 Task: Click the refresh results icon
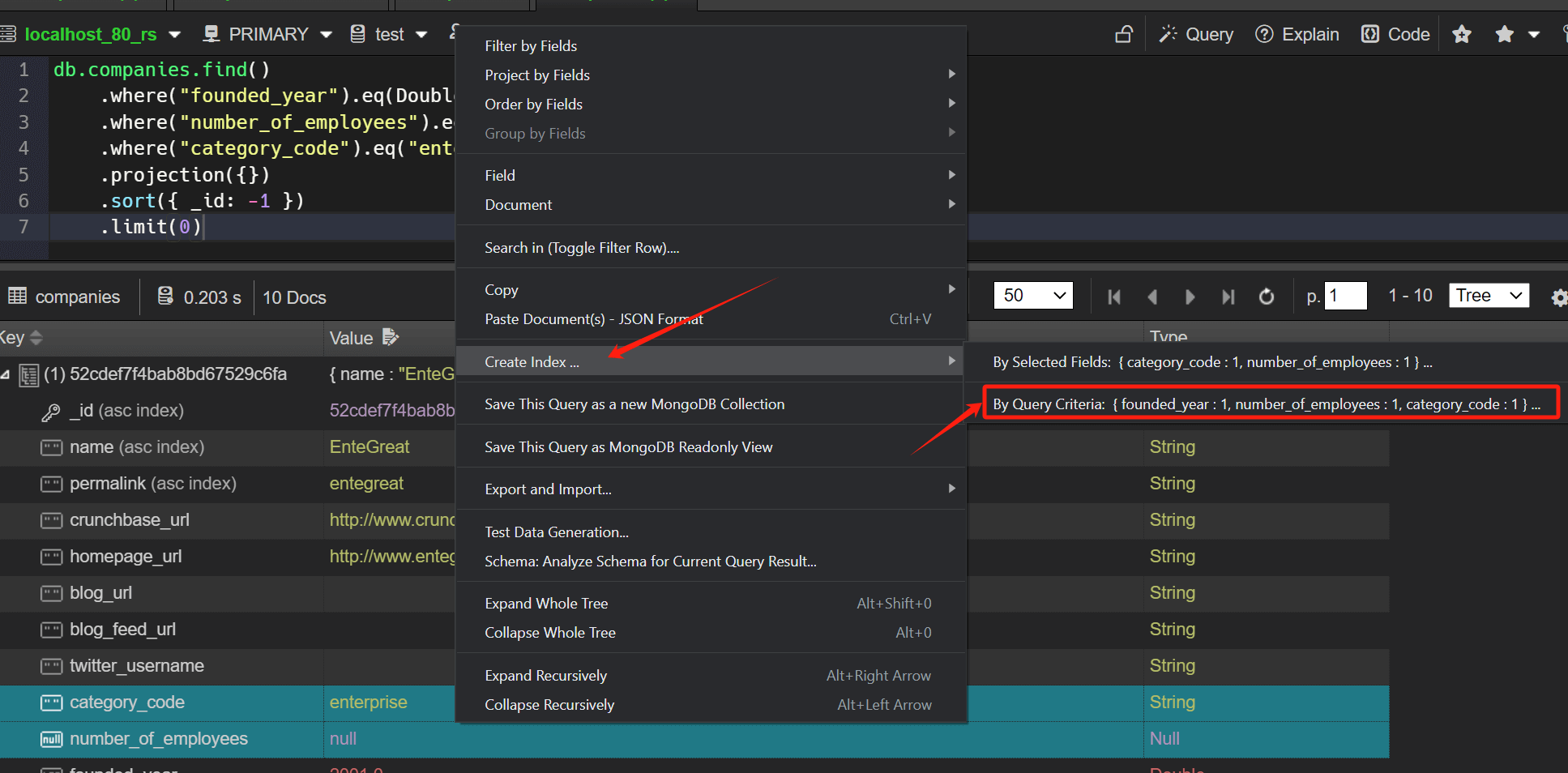[1267, 297]
